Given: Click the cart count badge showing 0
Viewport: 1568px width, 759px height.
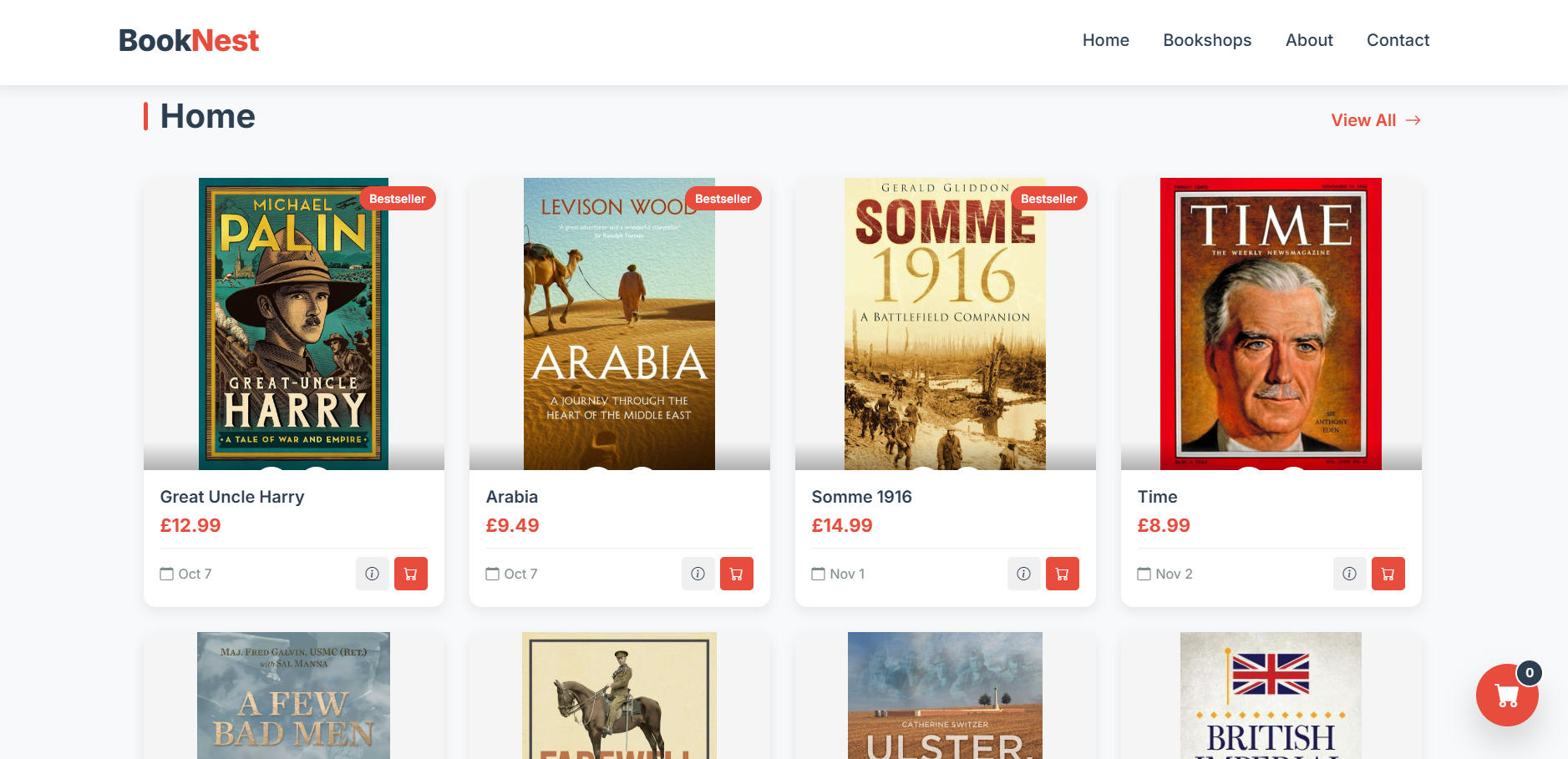Looking at the screenshot, I should click(x=1530, y=673).
